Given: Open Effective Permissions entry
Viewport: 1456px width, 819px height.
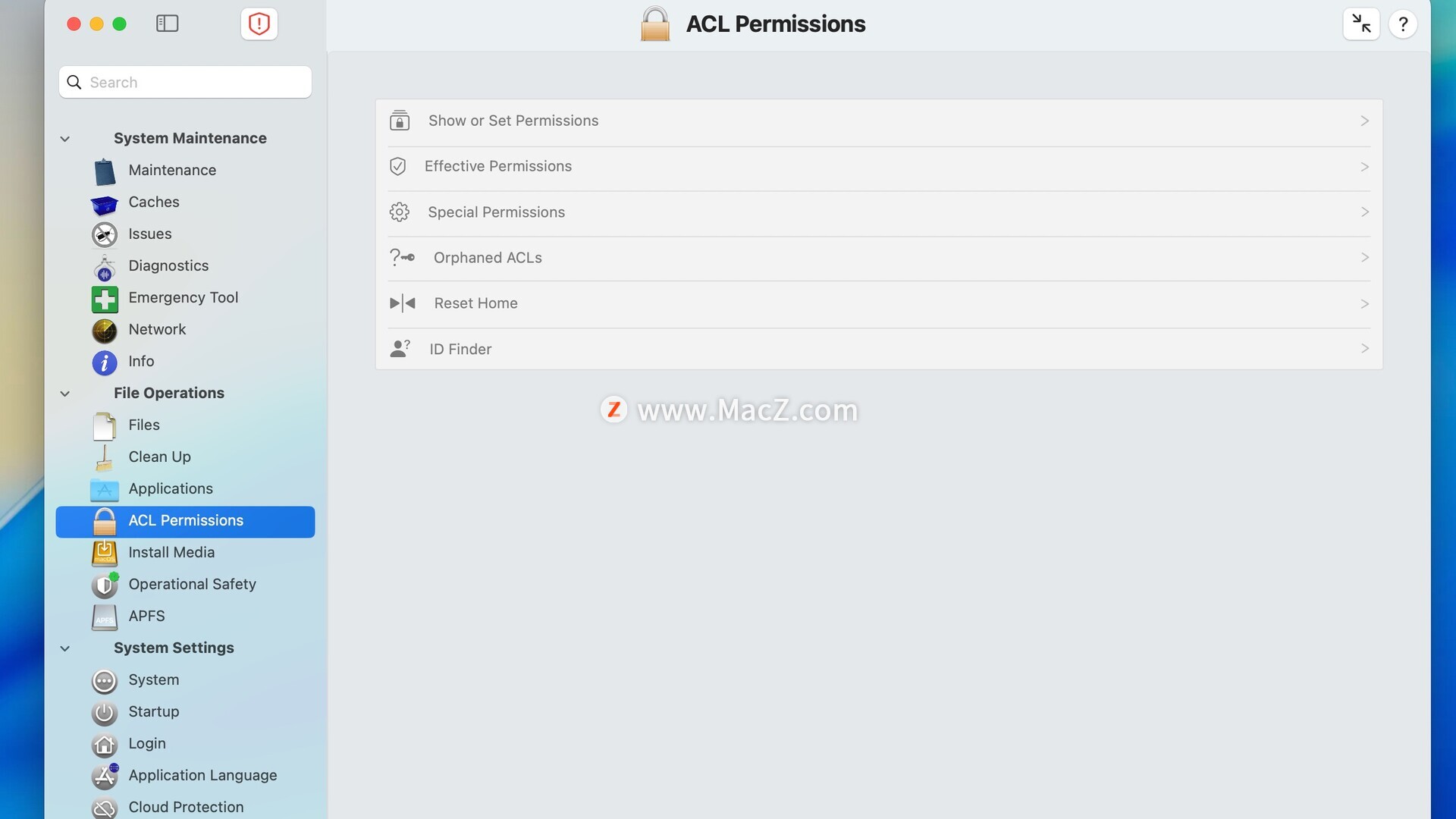Looking at the screenshot, I should tap(879, 167).
